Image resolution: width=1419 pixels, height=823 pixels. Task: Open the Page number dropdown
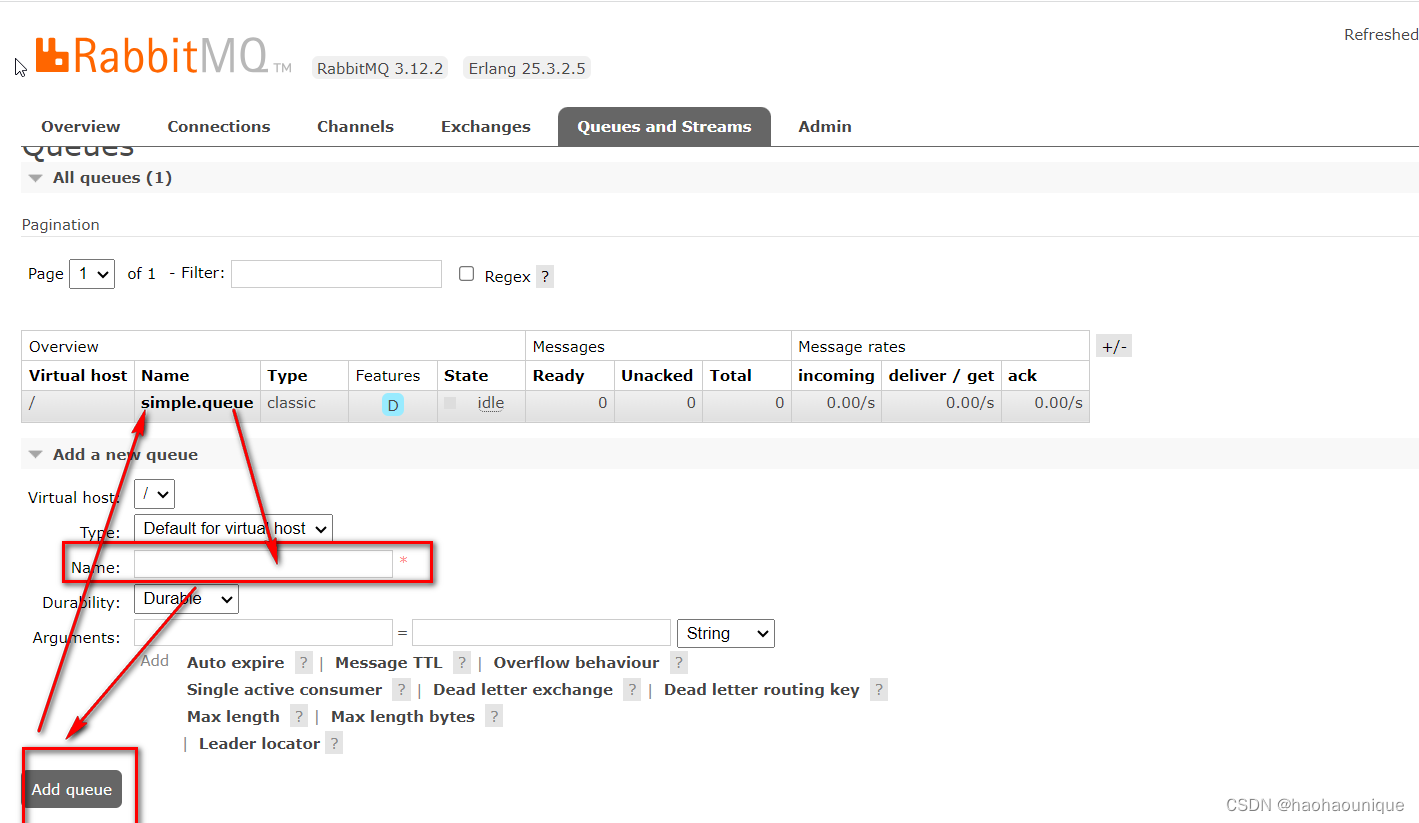pyautogui.click(x=91, y=273)
